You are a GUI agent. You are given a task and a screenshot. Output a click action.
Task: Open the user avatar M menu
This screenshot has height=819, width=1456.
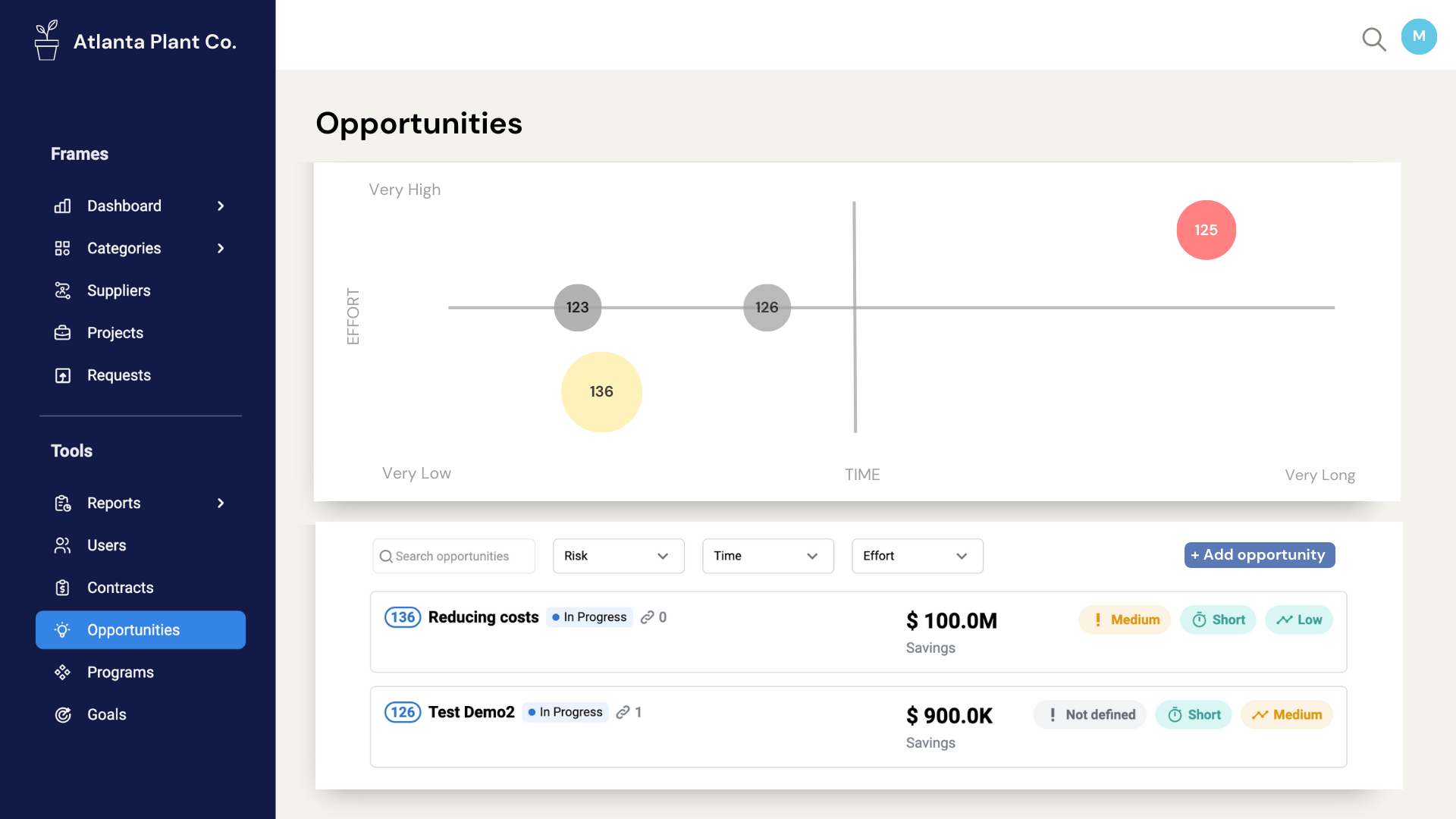click(x=1419, y=36)
